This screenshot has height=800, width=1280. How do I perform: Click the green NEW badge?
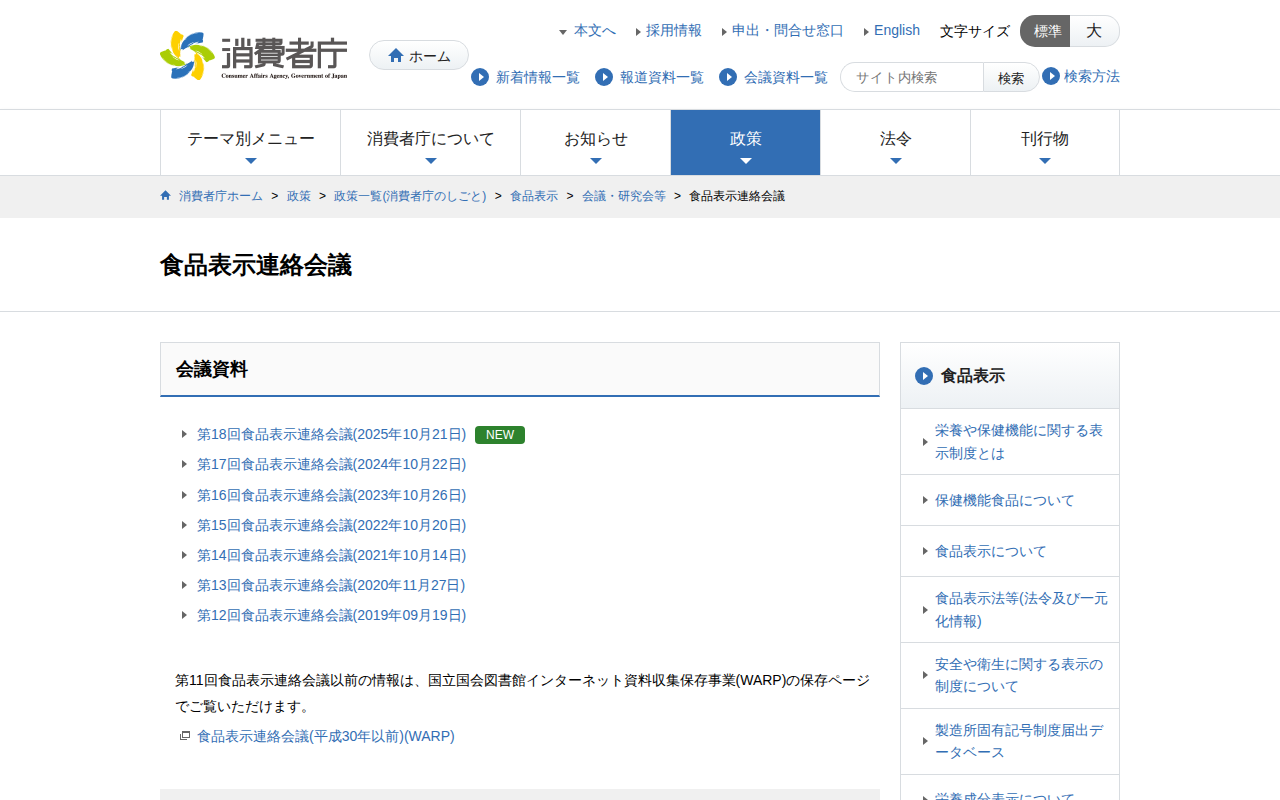point(500,435)
